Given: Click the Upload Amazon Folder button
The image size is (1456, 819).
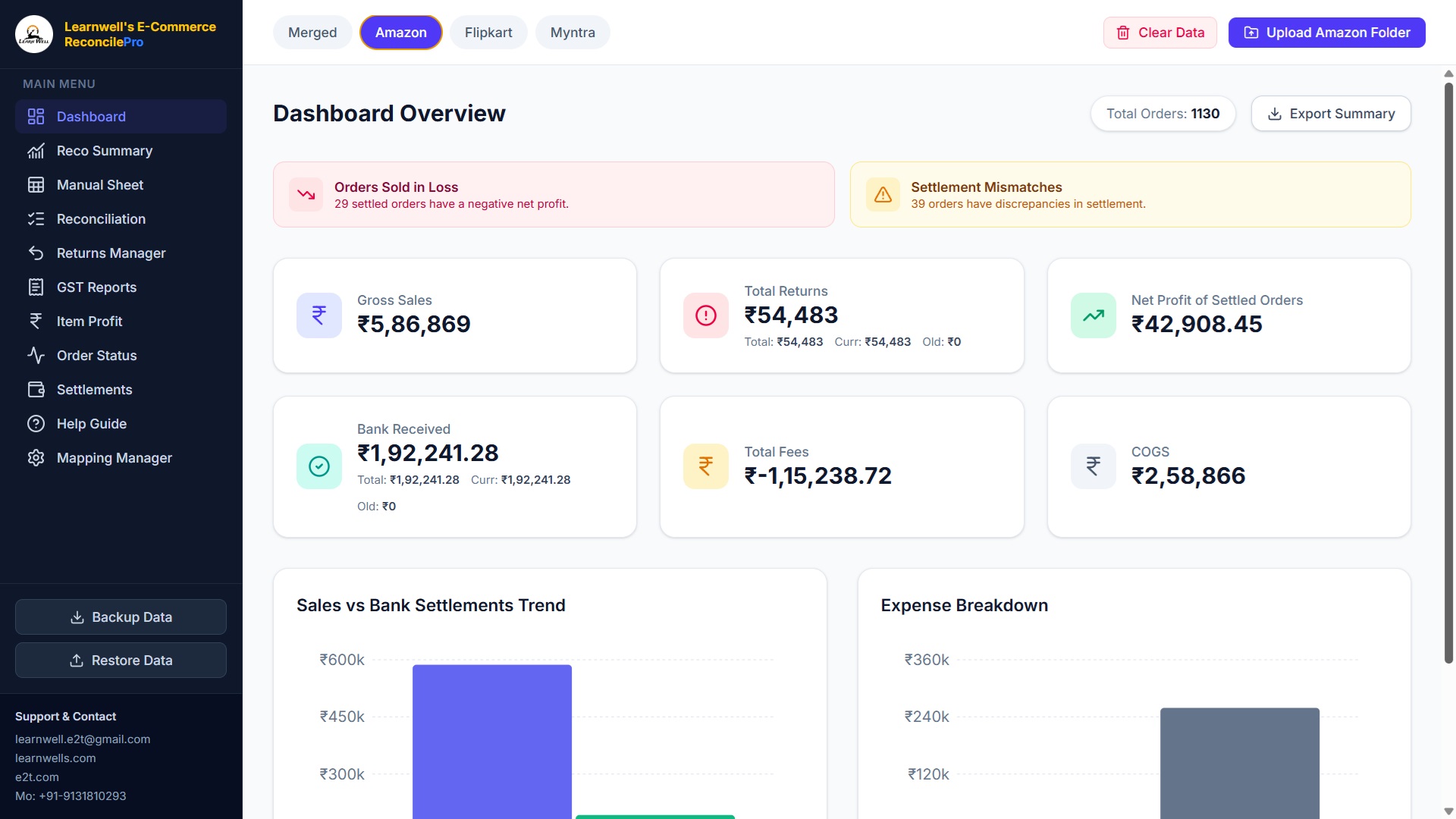Looking at the screenshot, I should pos(1326,33).
